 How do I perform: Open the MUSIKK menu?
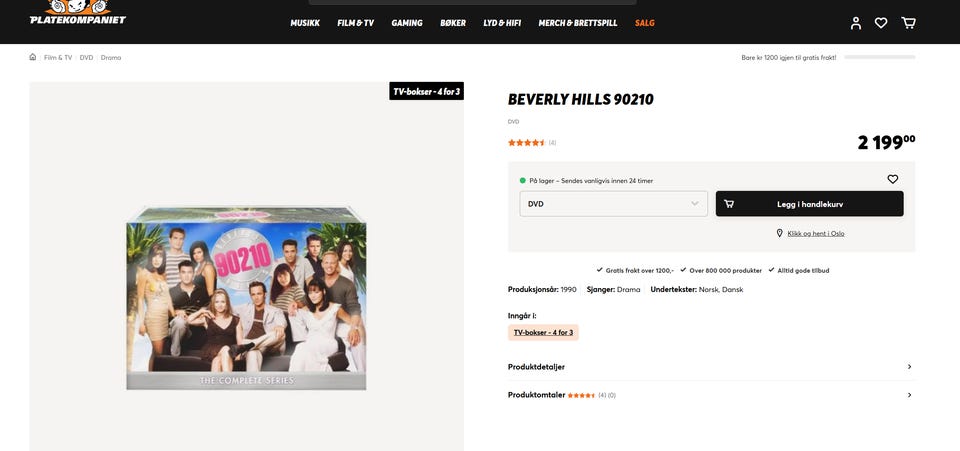pyautogui.click(x=305, y=23)
